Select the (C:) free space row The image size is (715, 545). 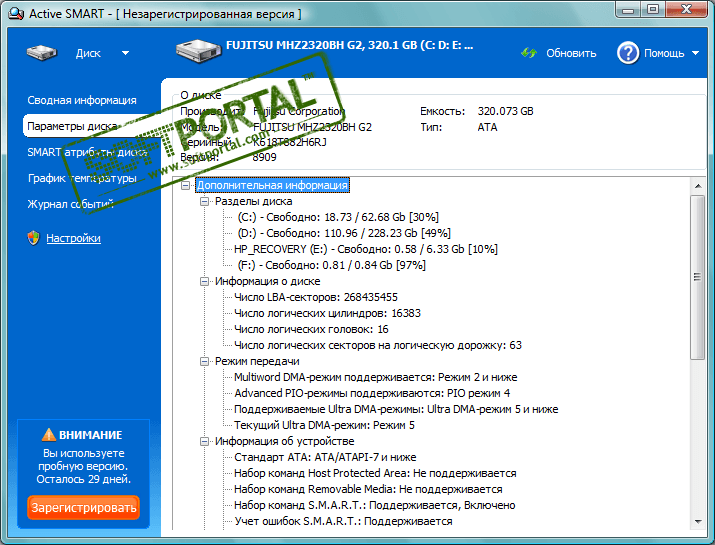coord(338,217)
